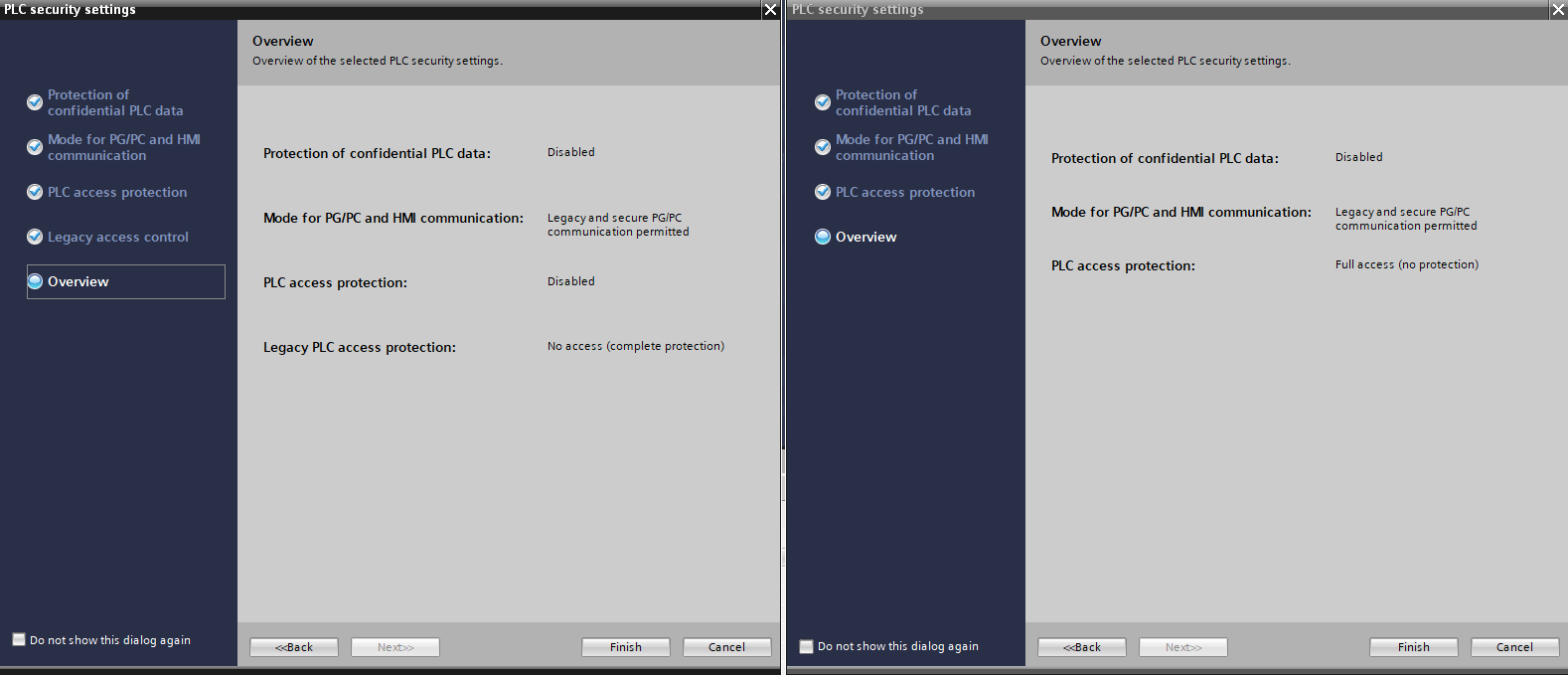The height and width of the screenshot is (675, 1568).
Task: Go back a step in the right dialog
Action: point(1082,647)
